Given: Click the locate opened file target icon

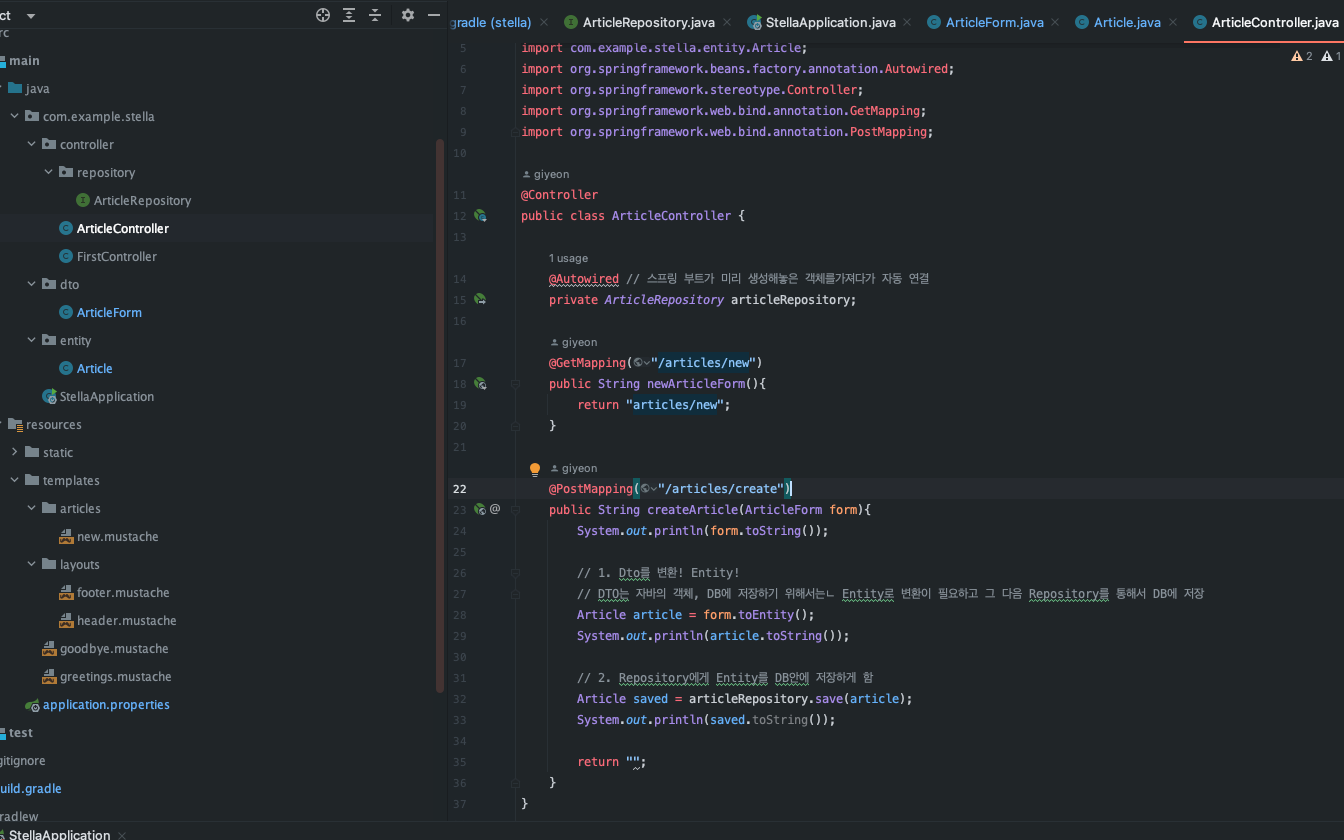Looking at the screenshot, I should (x=323, y=15).
